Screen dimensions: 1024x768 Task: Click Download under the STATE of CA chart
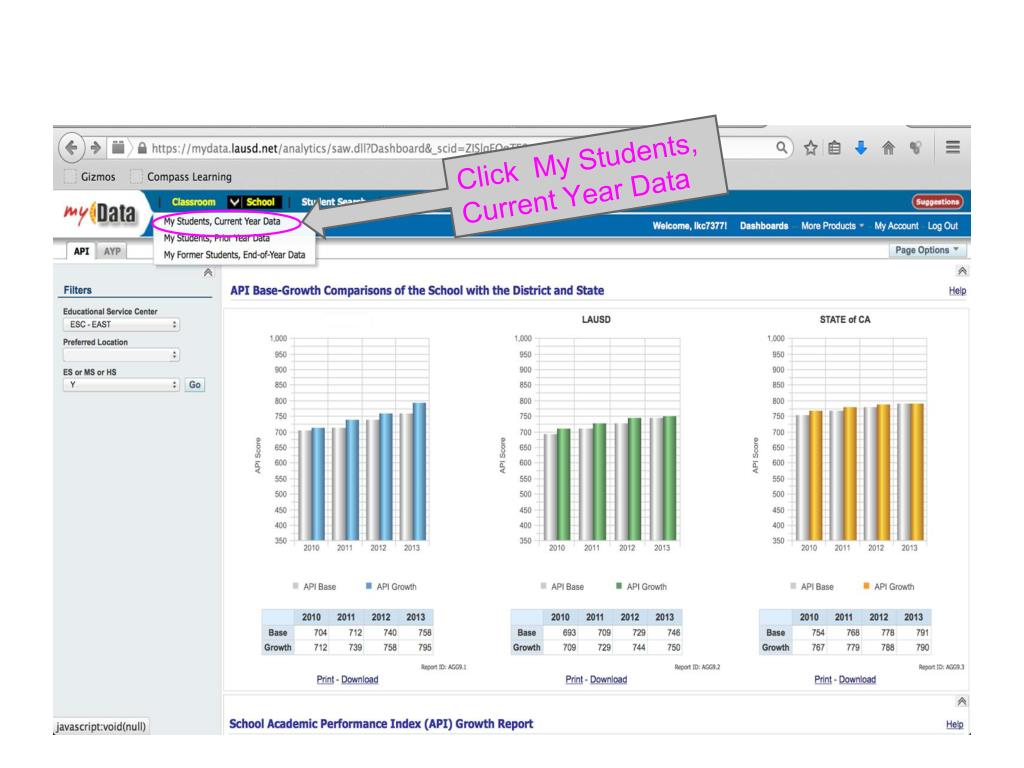(857, 679)
